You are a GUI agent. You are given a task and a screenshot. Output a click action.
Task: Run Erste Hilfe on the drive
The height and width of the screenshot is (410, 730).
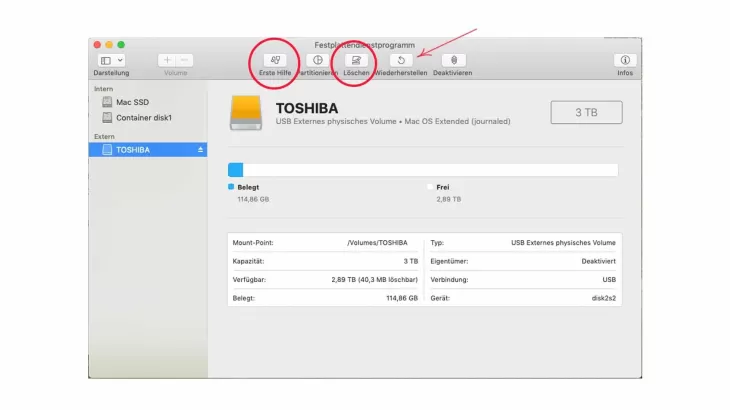274,61
